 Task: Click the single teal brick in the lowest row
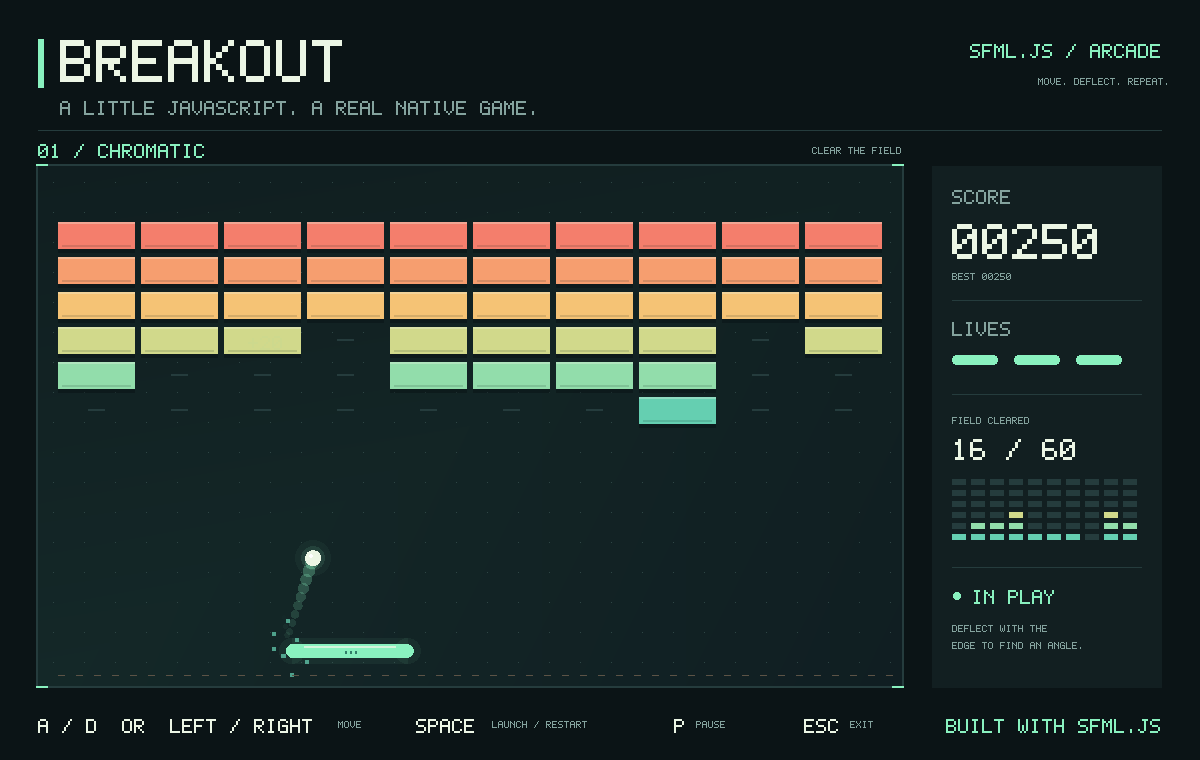point(677,410)
